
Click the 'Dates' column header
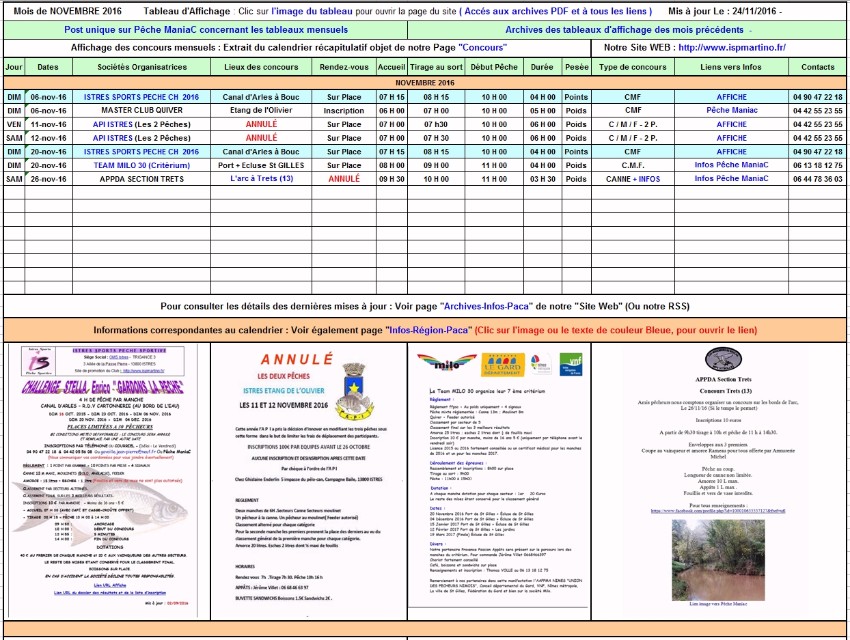click(48, 67)
